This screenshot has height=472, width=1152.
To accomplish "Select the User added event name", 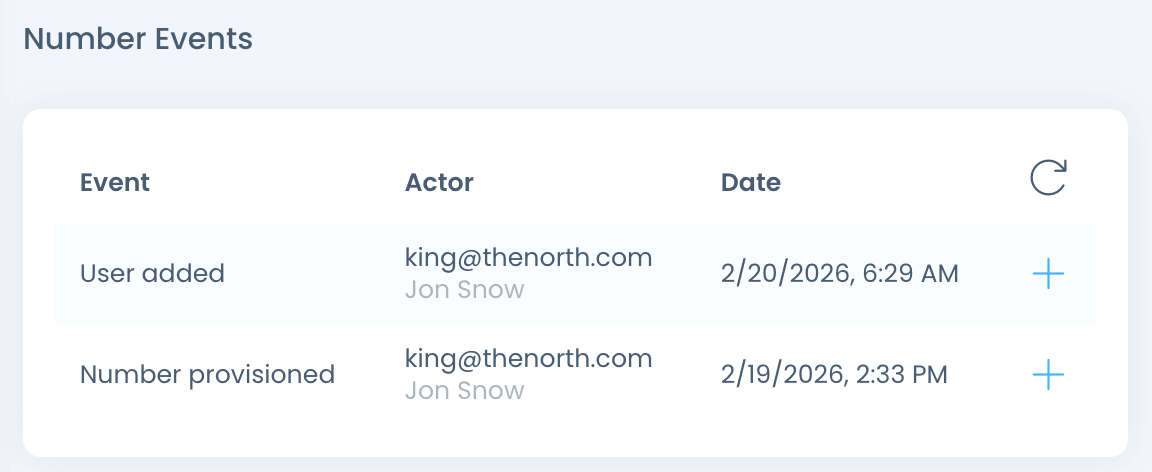I will [152, 273].
